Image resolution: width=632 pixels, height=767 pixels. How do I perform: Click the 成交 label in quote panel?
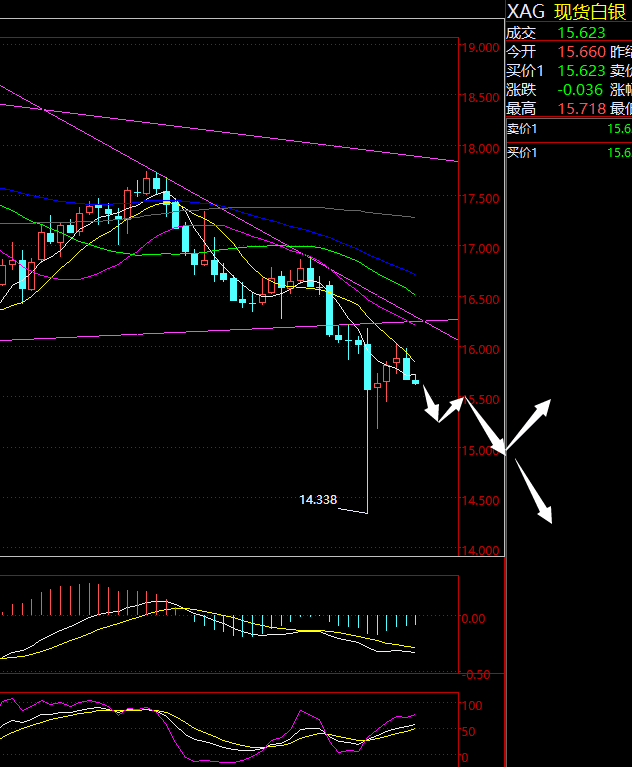click(521, 33)
